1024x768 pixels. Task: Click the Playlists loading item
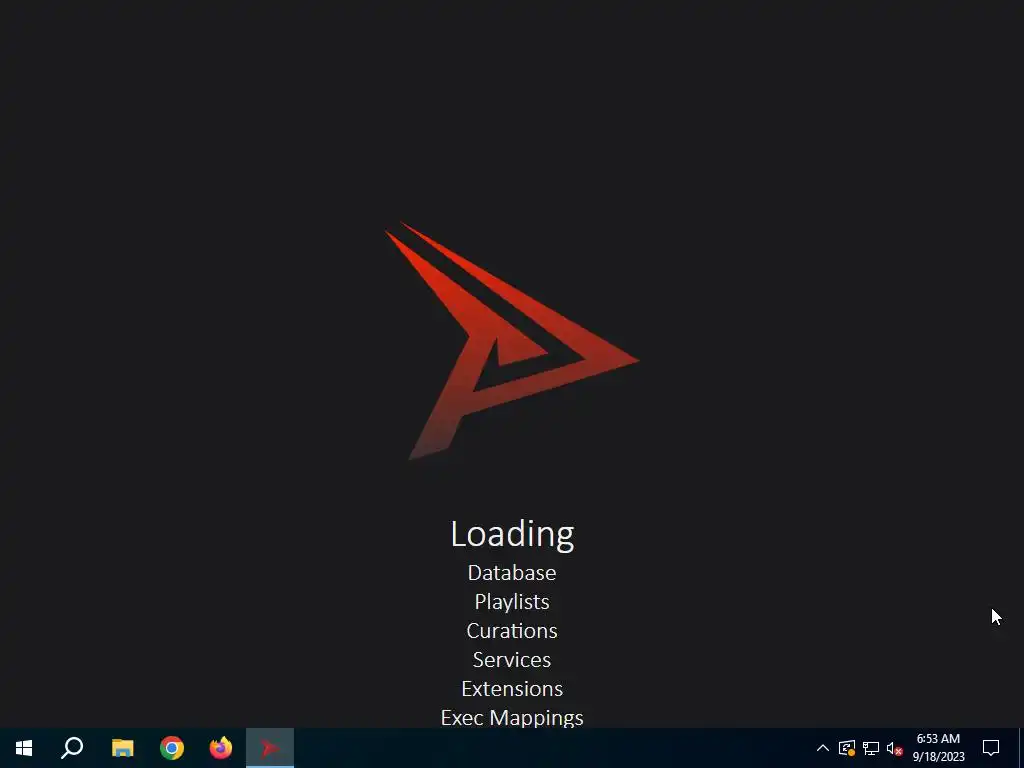[512, 602]
